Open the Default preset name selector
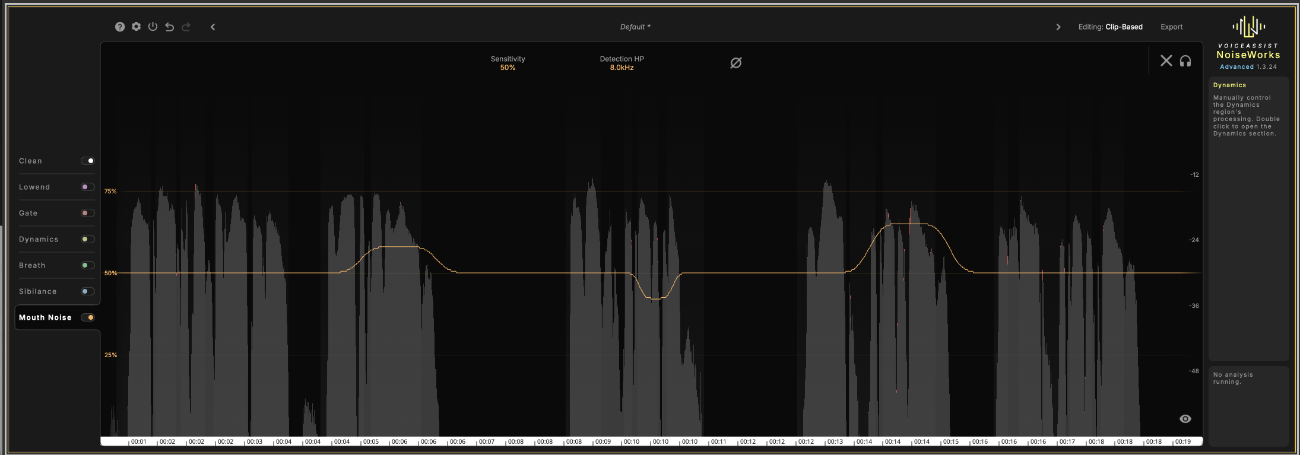The height and width of the screenshot is (455, 1300). [x=635, y=27]
